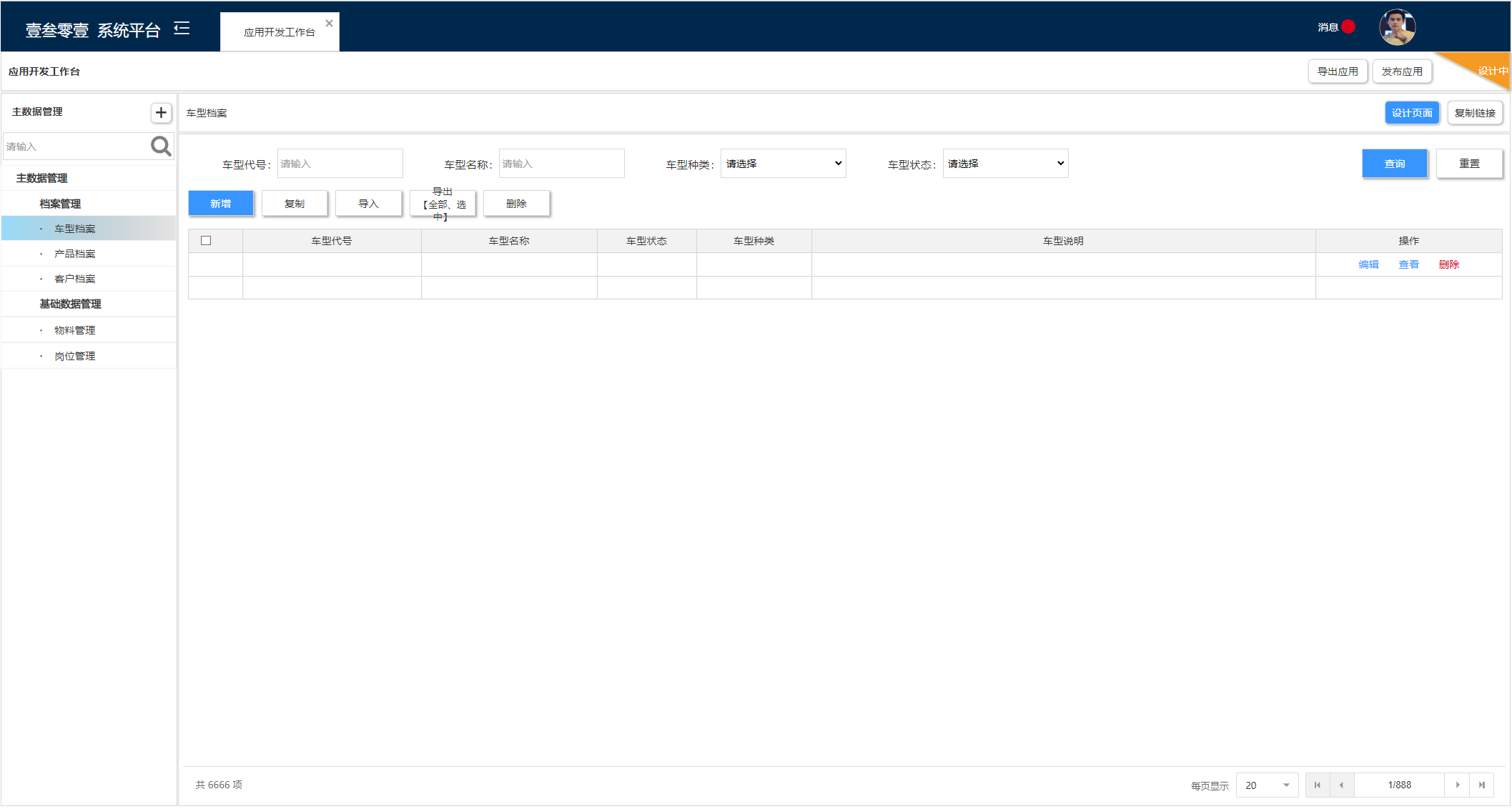Screen dimensions: 1512x809
Task: Jump to the last page arrow
Action: 1482,785
